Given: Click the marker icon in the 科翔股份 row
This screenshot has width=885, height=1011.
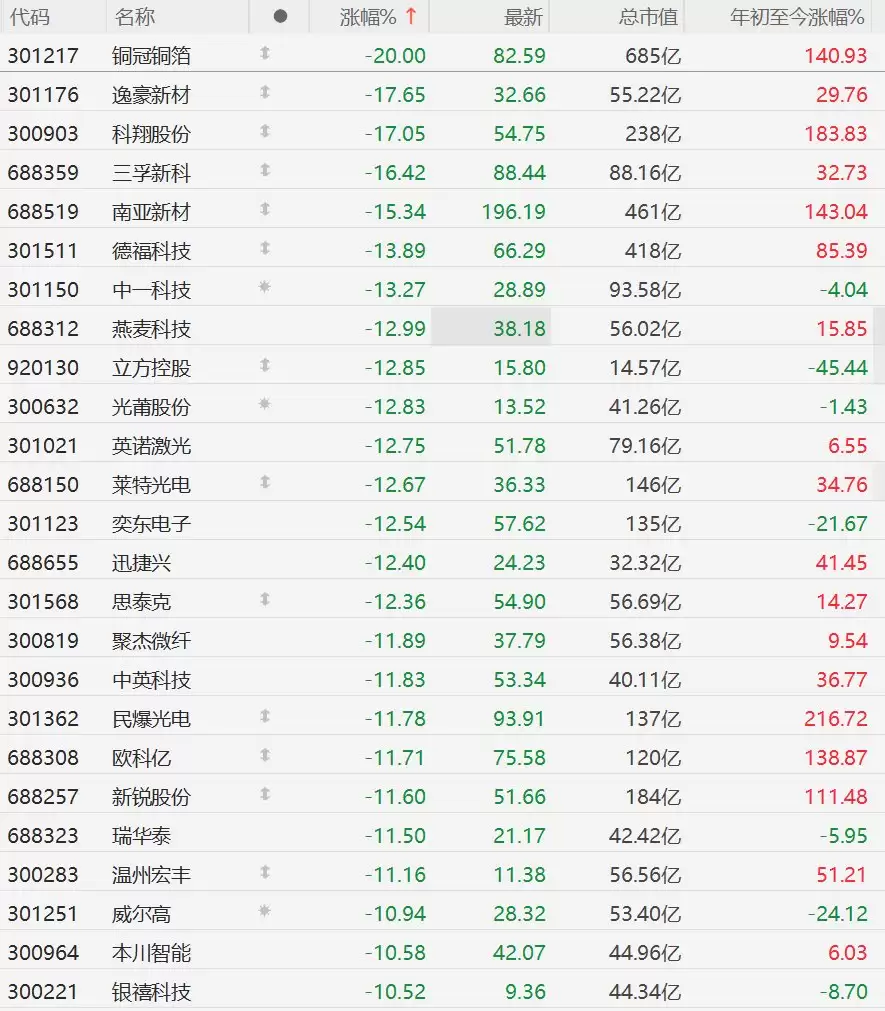Looking at the screenshot, I should pos(264,132).
